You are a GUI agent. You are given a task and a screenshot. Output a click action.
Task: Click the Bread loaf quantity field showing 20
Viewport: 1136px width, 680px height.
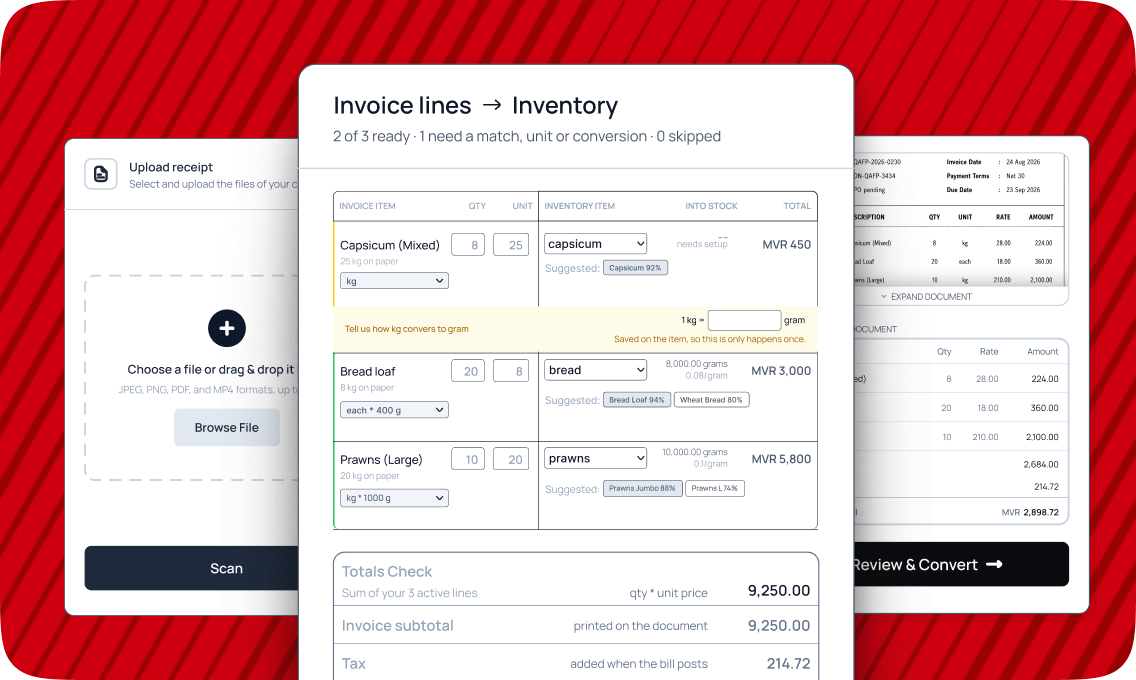[x=468, y=371]
